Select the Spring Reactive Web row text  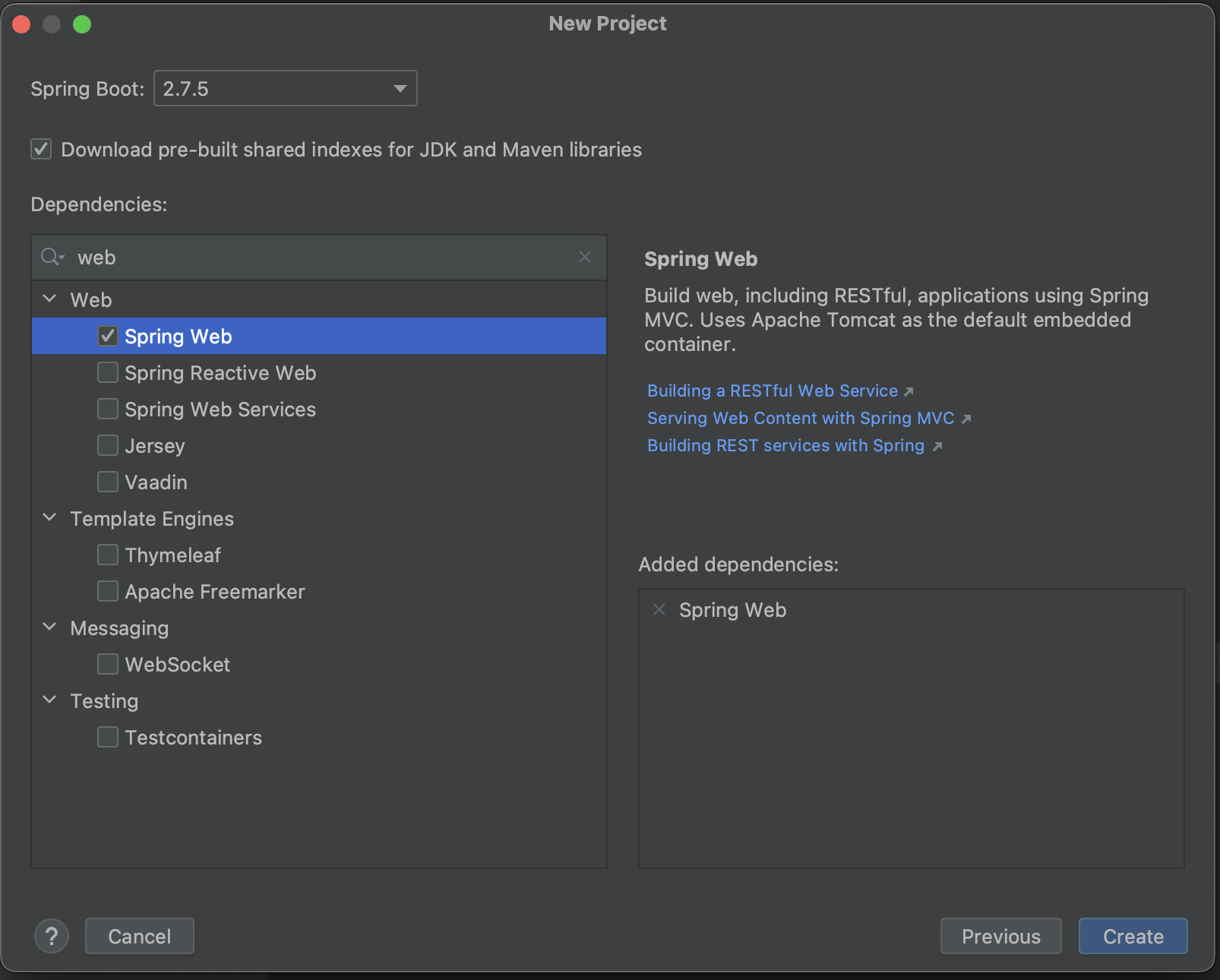[220, 373]
